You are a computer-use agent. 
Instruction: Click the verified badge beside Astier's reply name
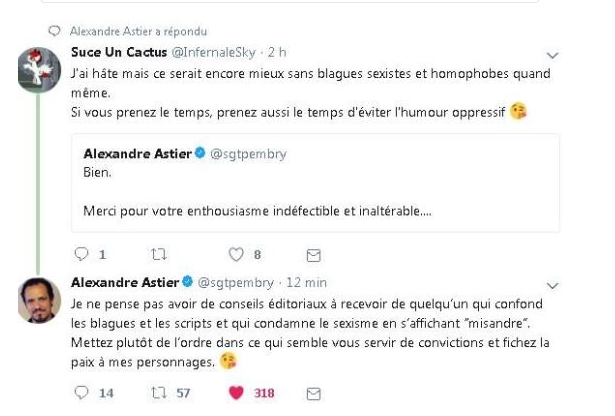187,283
